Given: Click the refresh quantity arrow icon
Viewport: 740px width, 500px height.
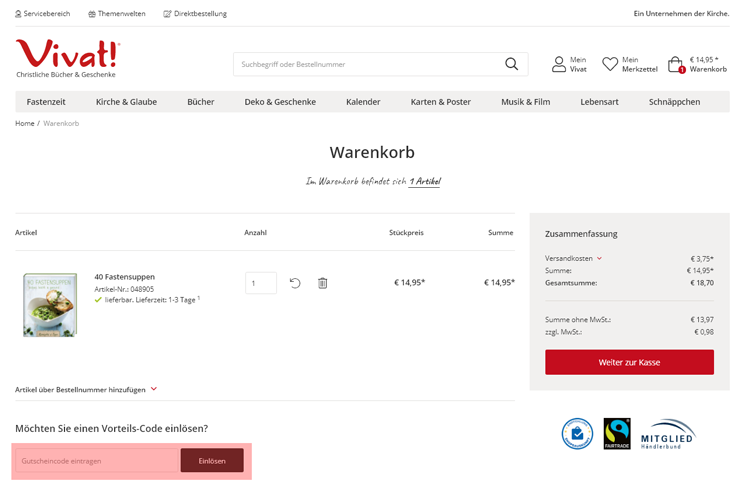Looking at the screenshot, I should 295,283.
